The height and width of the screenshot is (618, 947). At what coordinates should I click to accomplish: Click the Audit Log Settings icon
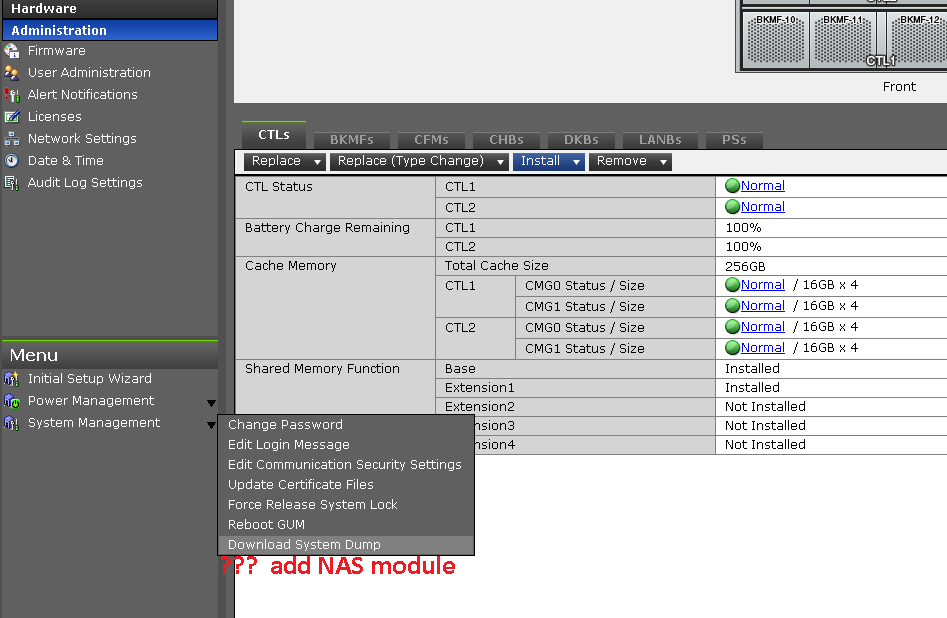click(11, 182)
